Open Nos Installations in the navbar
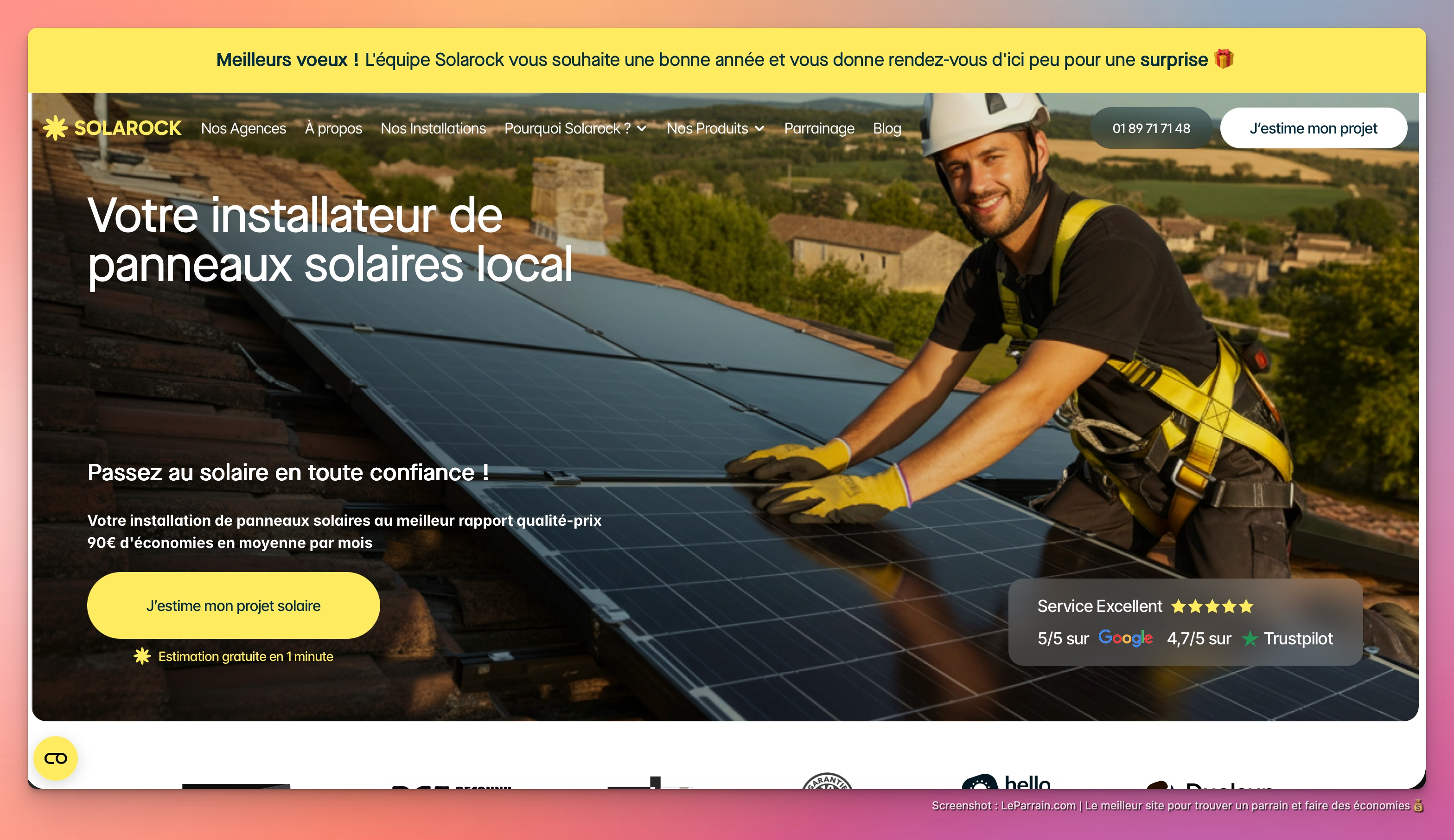 [434, 128]
